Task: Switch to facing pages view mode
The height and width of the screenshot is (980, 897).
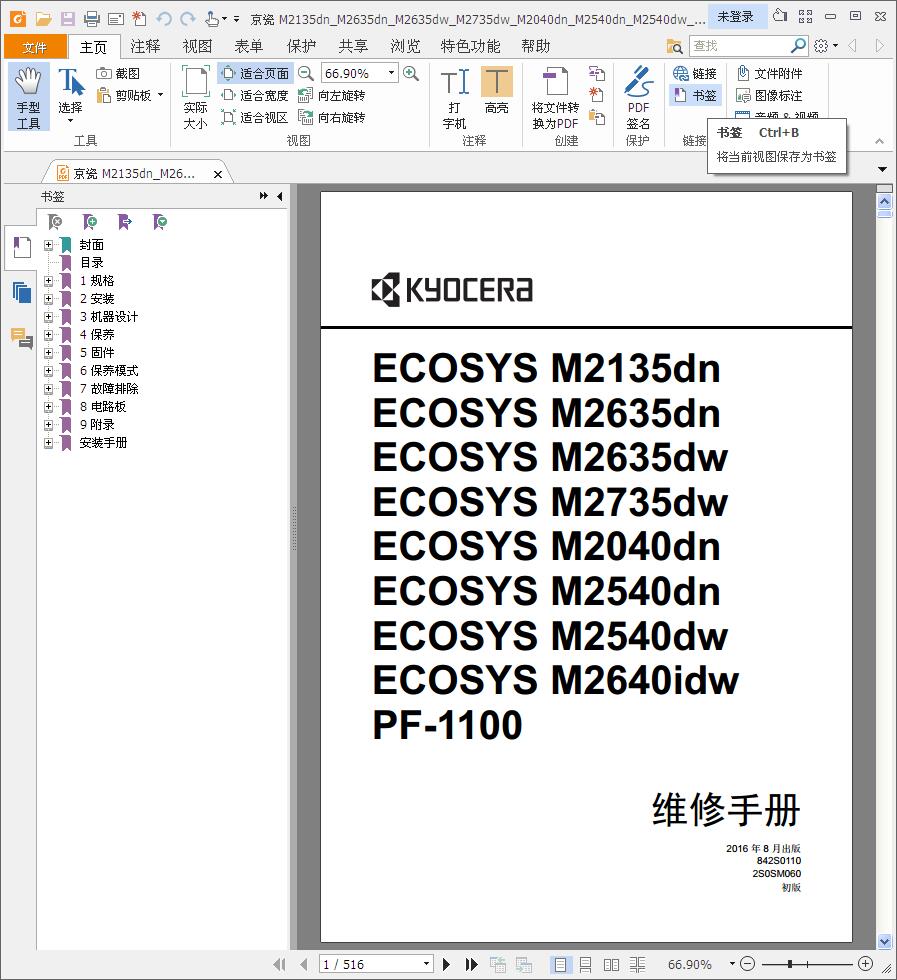Action: click(x=611, y=964)
